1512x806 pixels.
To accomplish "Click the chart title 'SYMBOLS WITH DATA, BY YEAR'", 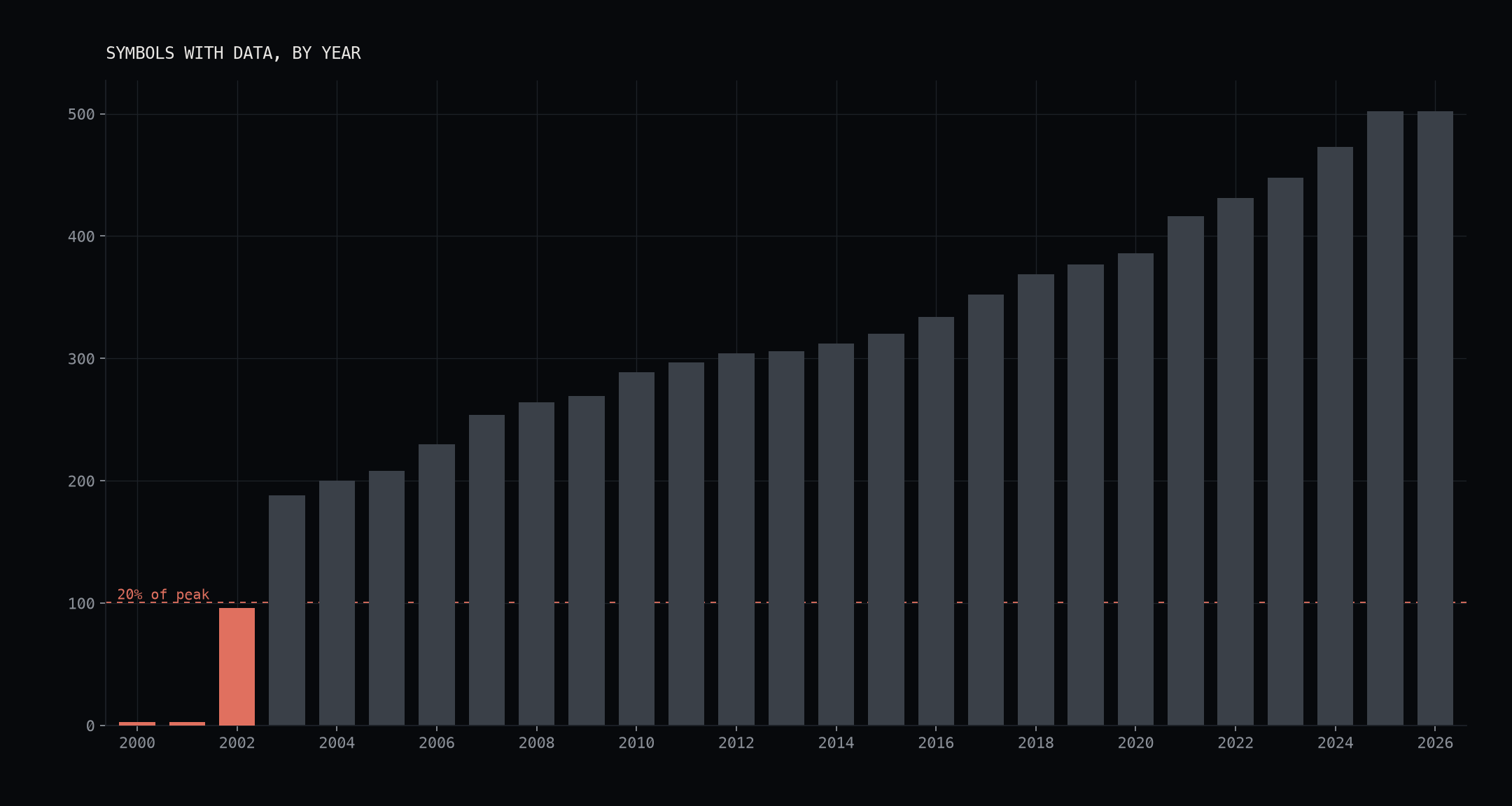I will click(233, 53).
